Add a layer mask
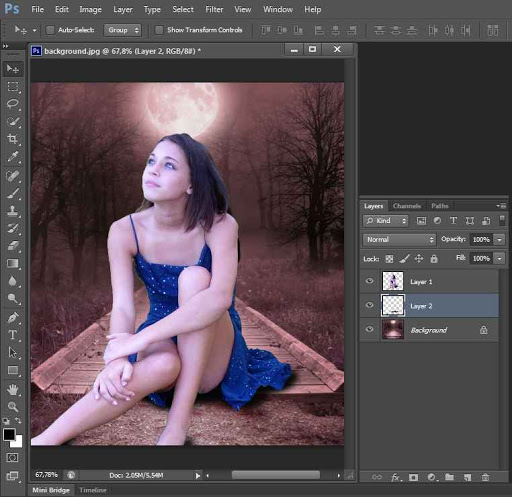Screen dimensions: 512x497 [x=413, y=477]
